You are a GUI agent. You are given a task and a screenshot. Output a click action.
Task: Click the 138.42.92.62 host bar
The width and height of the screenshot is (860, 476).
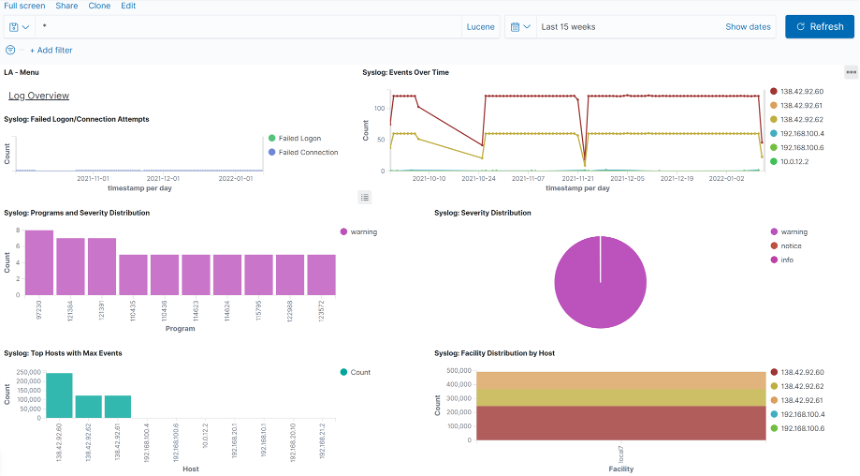click(x=88, y=407)
